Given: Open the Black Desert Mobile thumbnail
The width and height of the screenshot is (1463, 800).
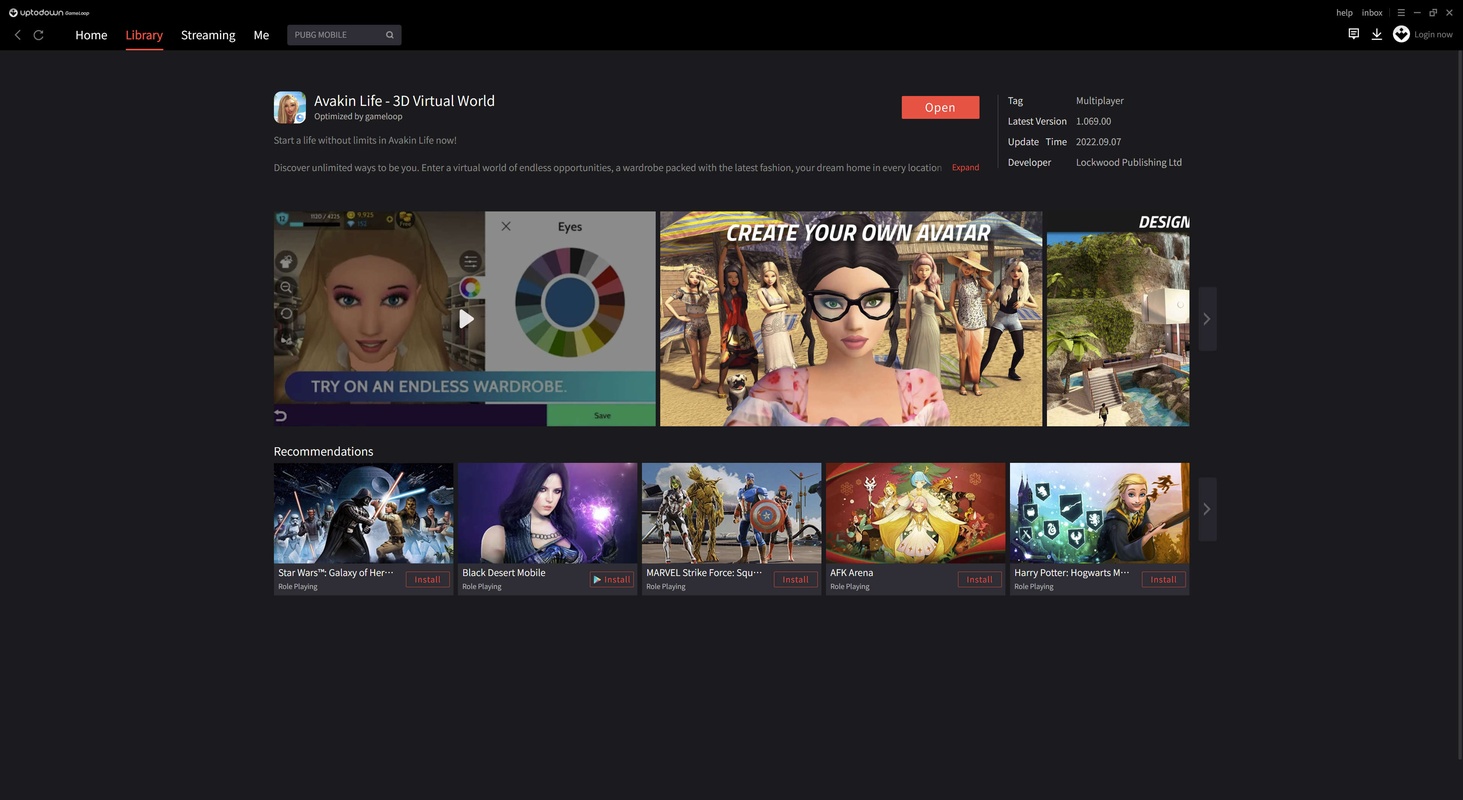Looking at the screenshot, I should tap(548, 513).
